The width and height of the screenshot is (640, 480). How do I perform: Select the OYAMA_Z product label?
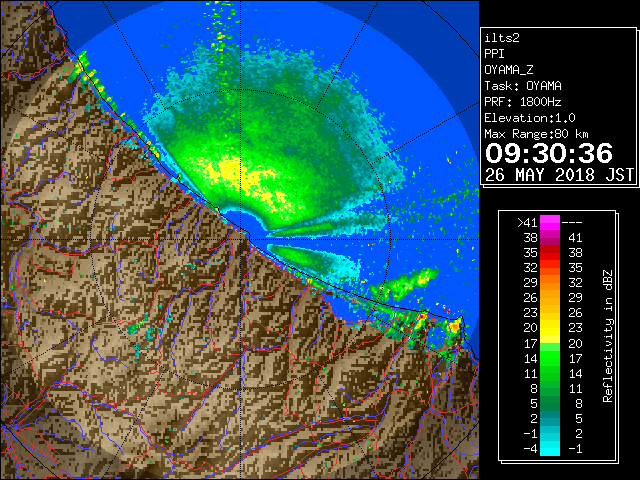click(x=509, y=70)
